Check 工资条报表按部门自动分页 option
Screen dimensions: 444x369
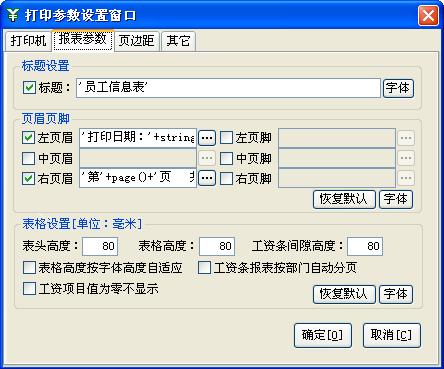click(x=204, y=268)
